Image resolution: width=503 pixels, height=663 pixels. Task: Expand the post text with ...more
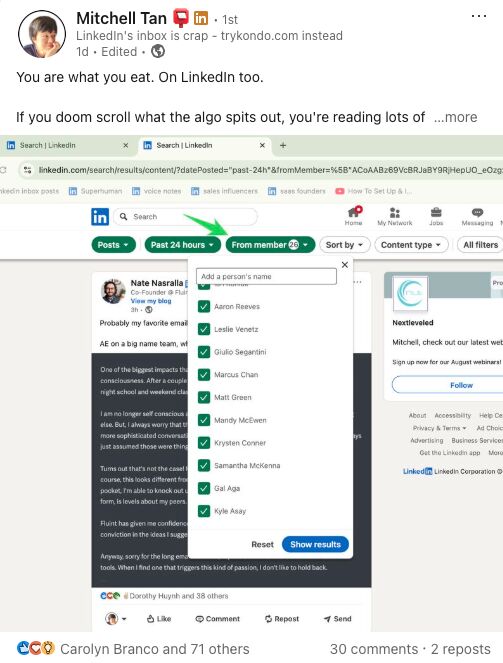tap(456, 117)
